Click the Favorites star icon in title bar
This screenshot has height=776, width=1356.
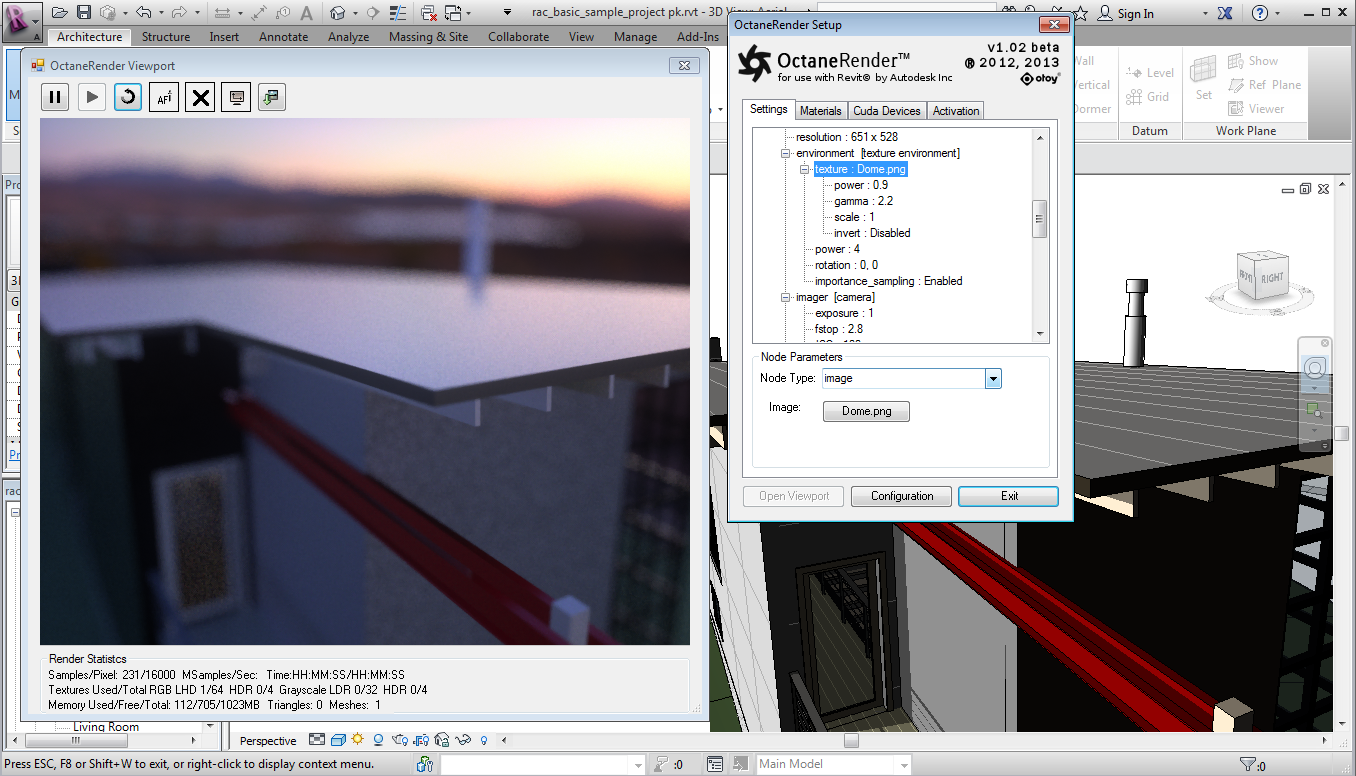[1083, 13]
